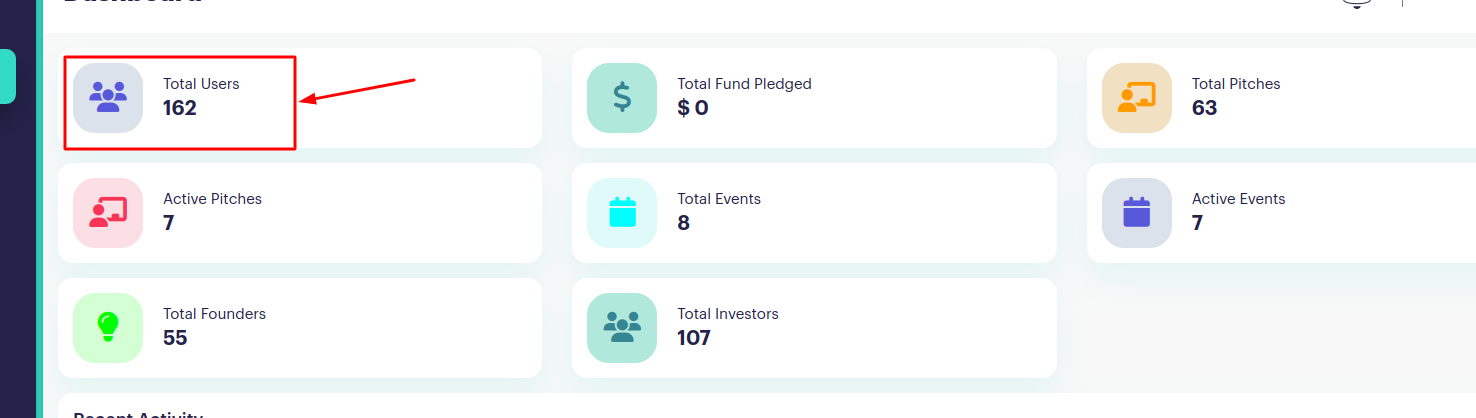Click the Total Investors count 107
This screenshot has height=418, width=1476.
(x=693, y=338)
